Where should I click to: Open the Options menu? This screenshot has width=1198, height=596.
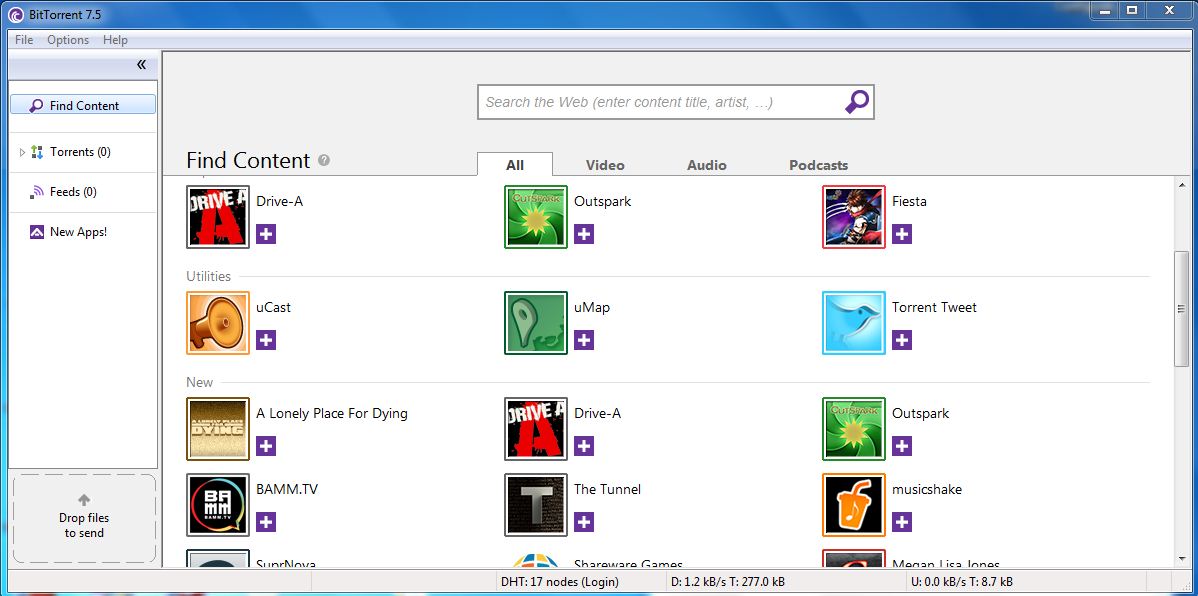68,40
